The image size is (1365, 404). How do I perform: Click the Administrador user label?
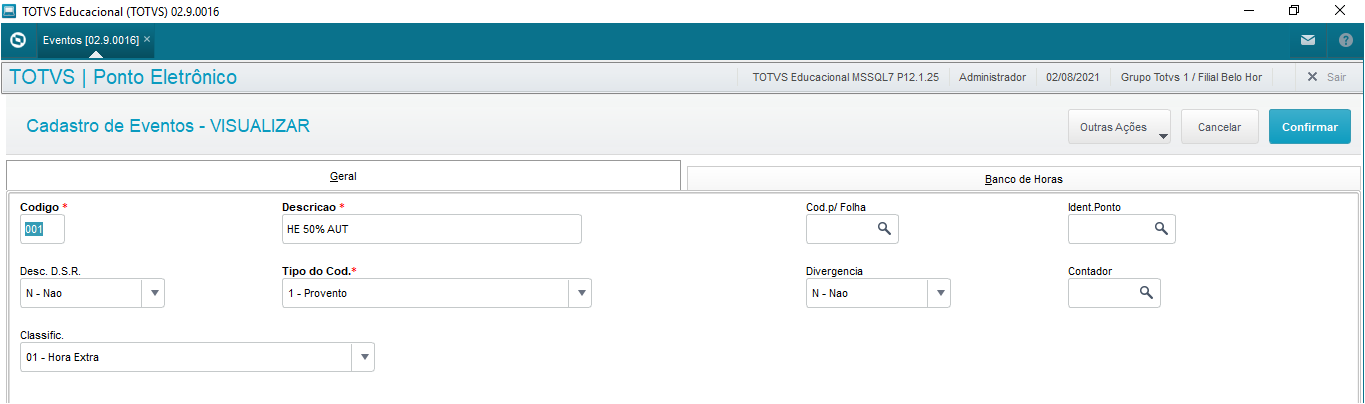[992, 77]
